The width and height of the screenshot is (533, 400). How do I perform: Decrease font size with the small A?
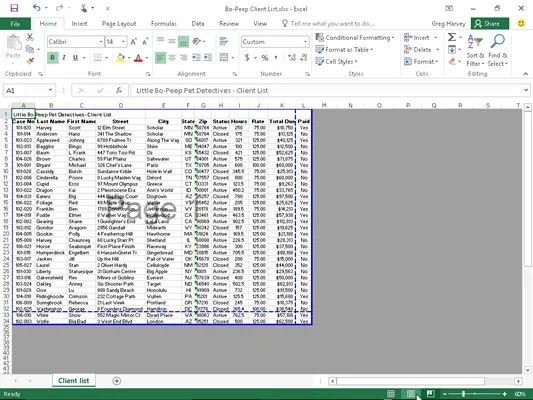tap(145, 42)
